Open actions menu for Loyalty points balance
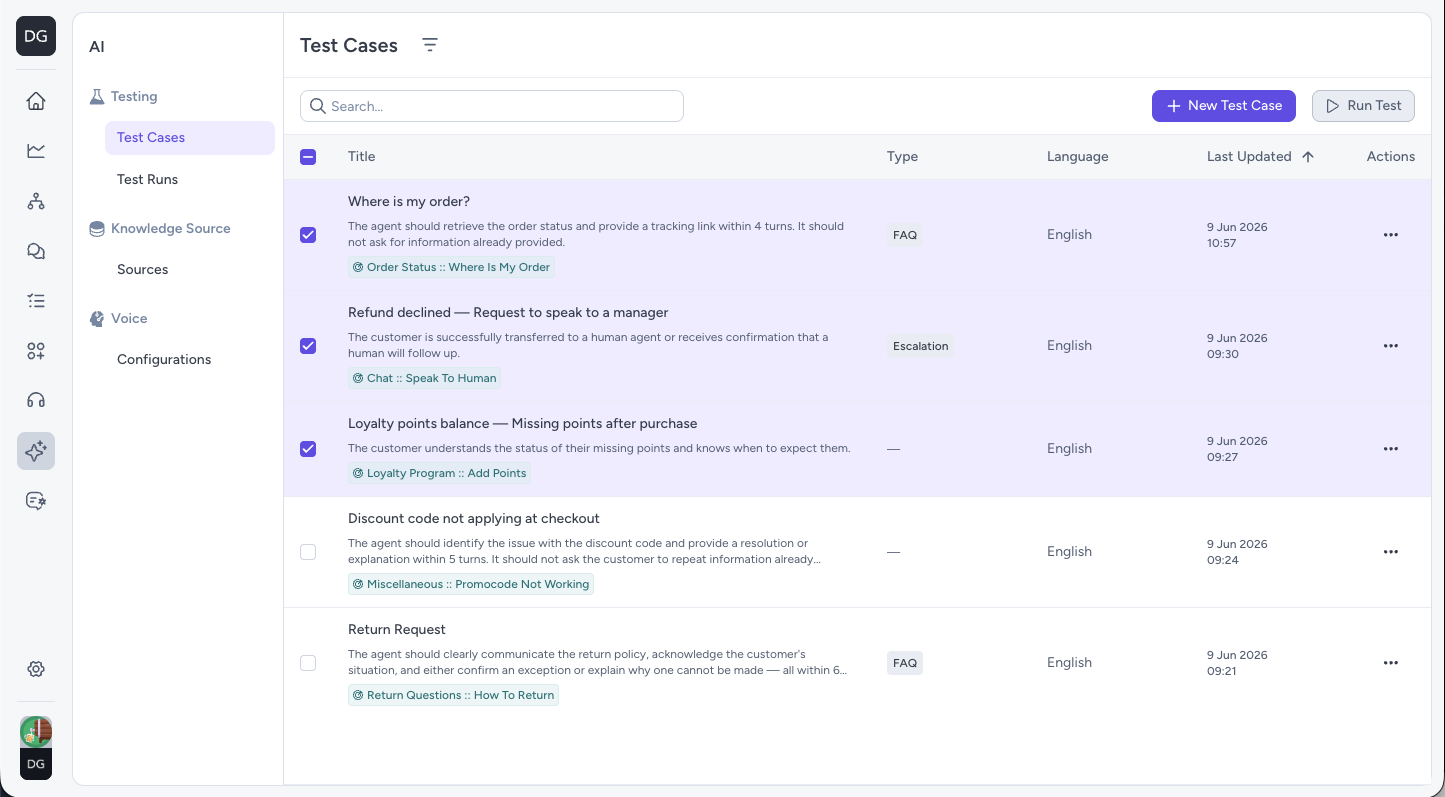1445x797 pixels. tap(1390, 449)
